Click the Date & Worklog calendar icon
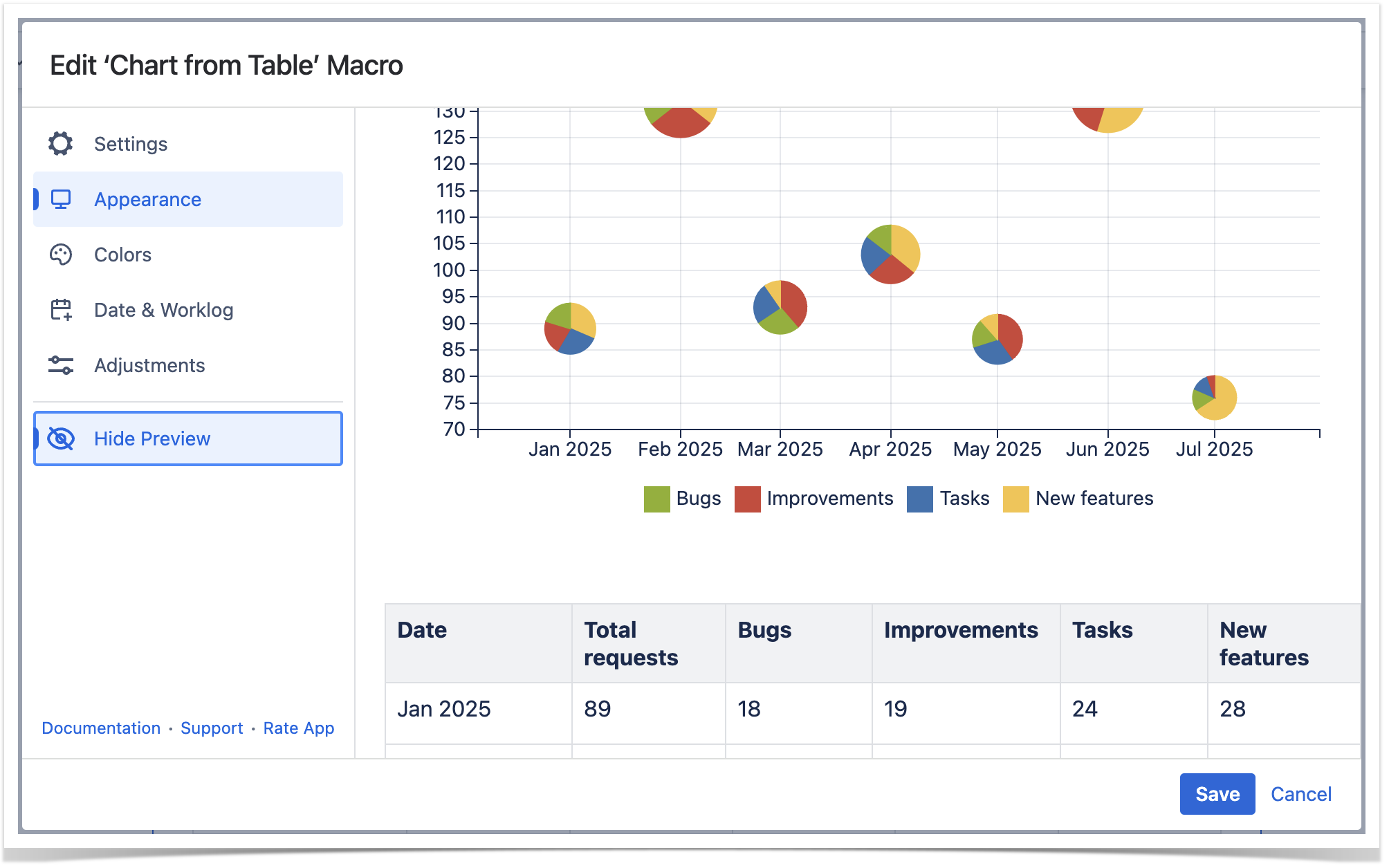This screenshot has width=1389, height=868. [61, 310]
